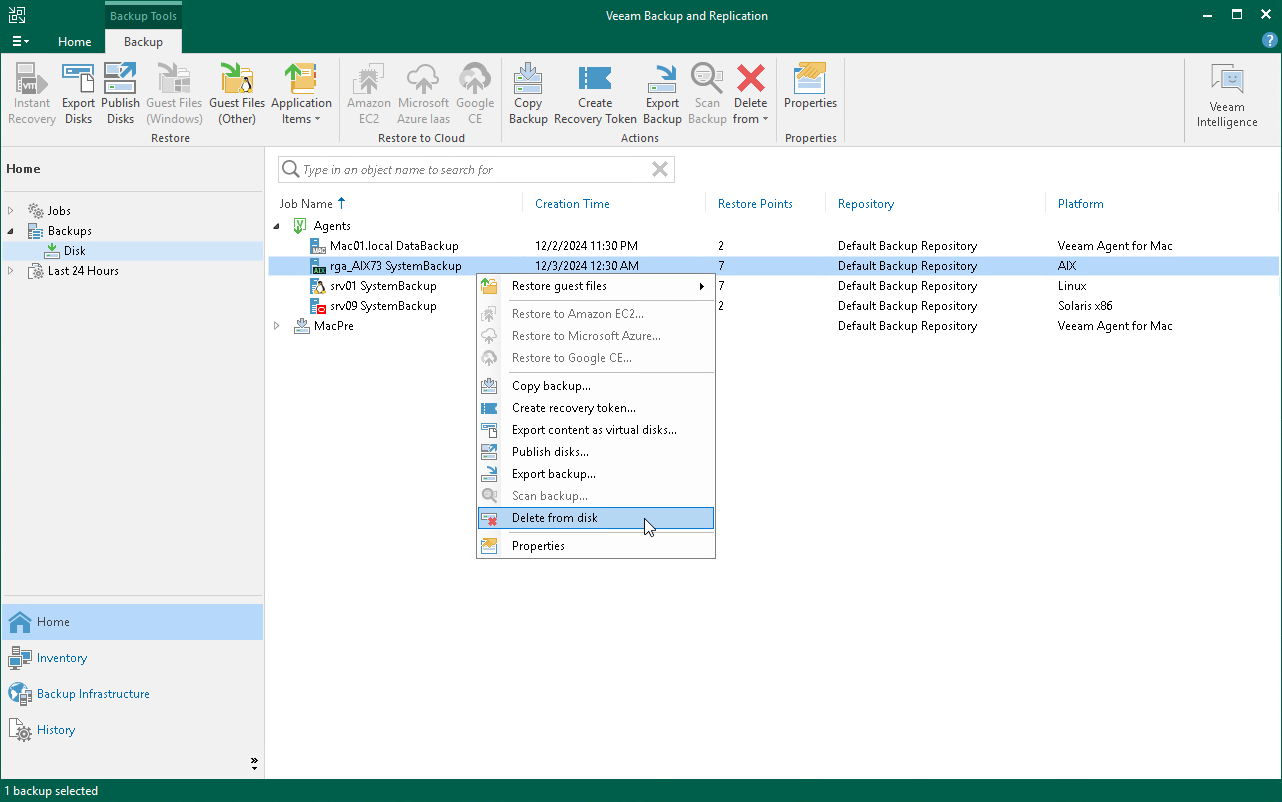The height and width of the screenshot is (802, 1282).
Task: Select the Backup ribbon tab
Action: (143, 42)
